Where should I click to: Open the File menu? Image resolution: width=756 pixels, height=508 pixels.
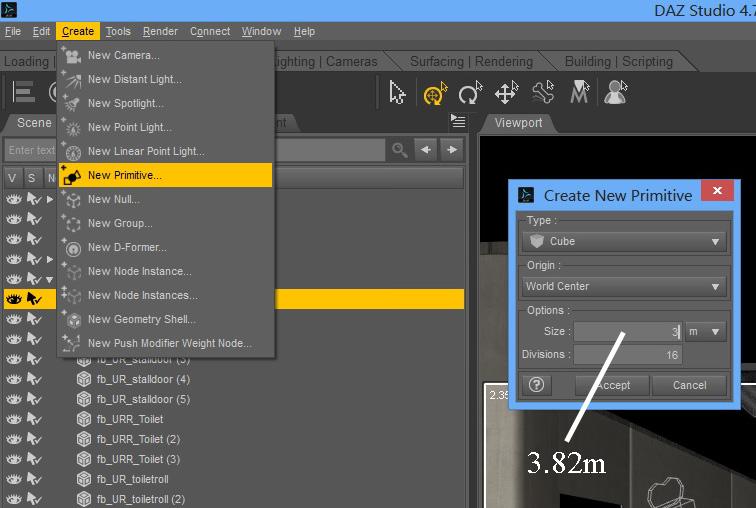(x=13, y=31)
